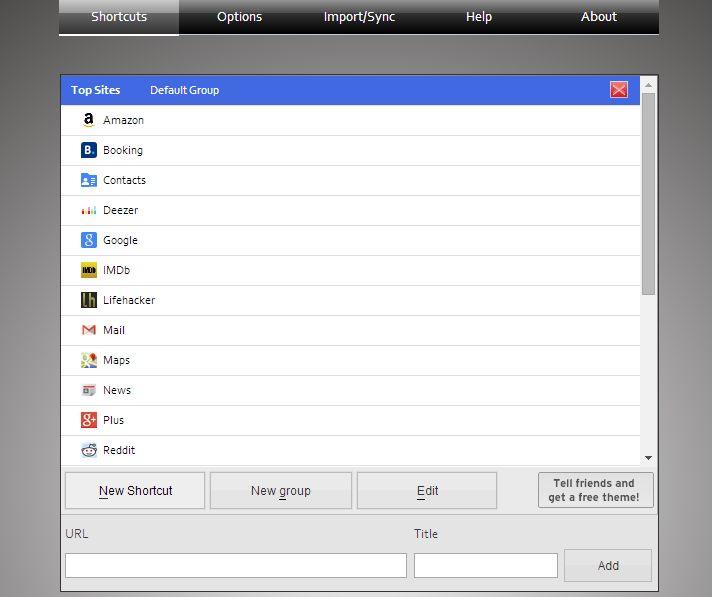The width and height of the screenshot is (712, 597).
Task: Click the Lifehacker icon
Action: point(89,300)
